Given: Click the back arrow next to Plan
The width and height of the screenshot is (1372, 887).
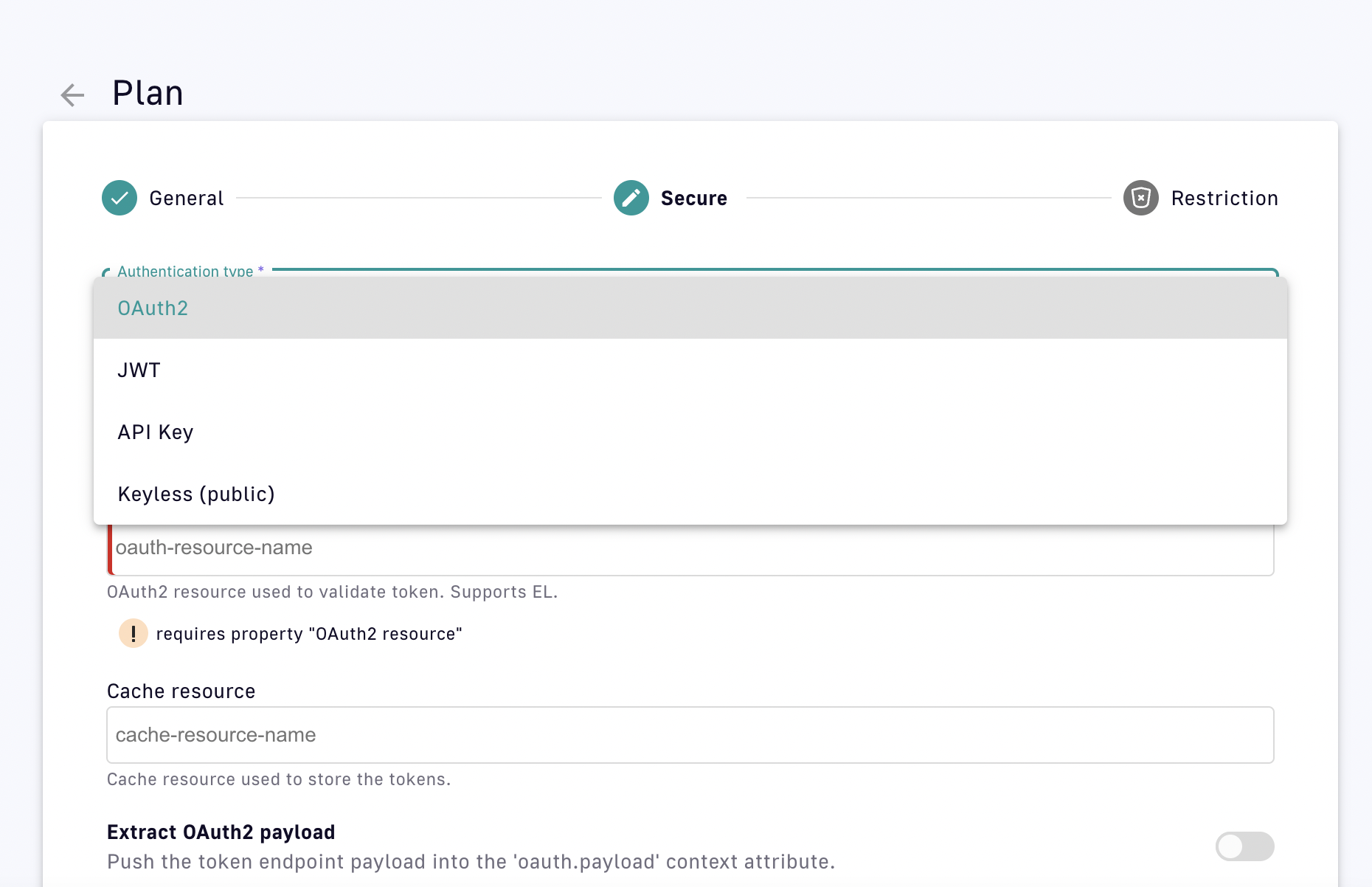Looking at the screenshot, I should (x=72, y=94).
